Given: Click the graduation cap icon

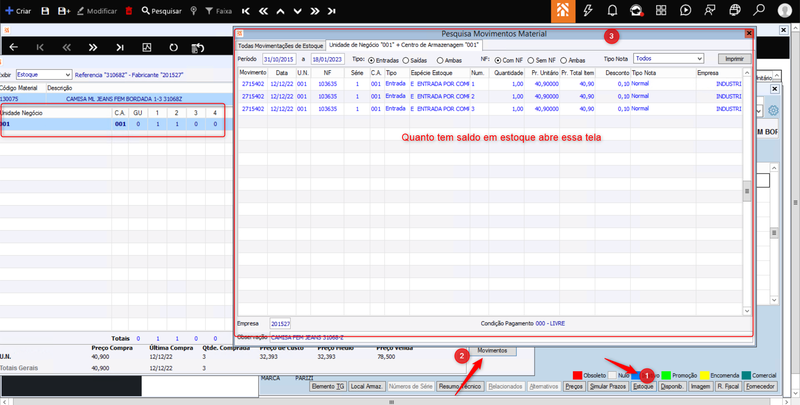Looking at the screenshot, I should (636, 11).
